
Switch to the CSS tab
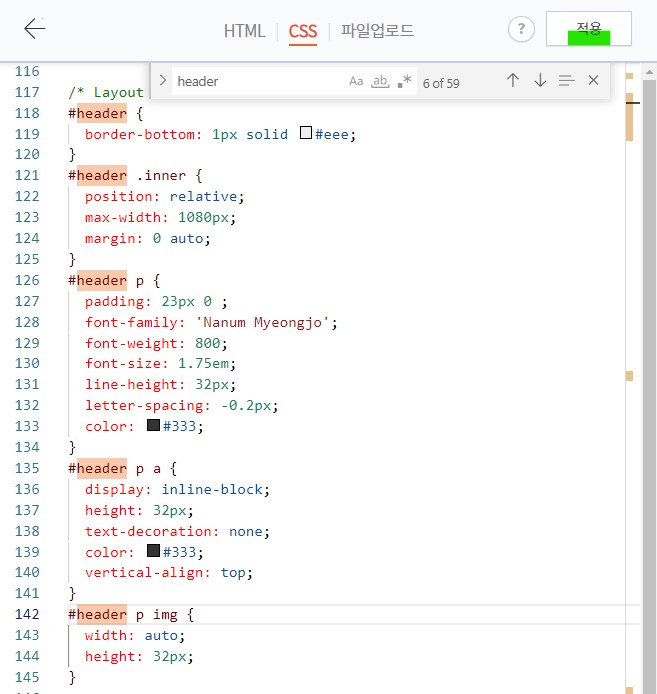303,31
